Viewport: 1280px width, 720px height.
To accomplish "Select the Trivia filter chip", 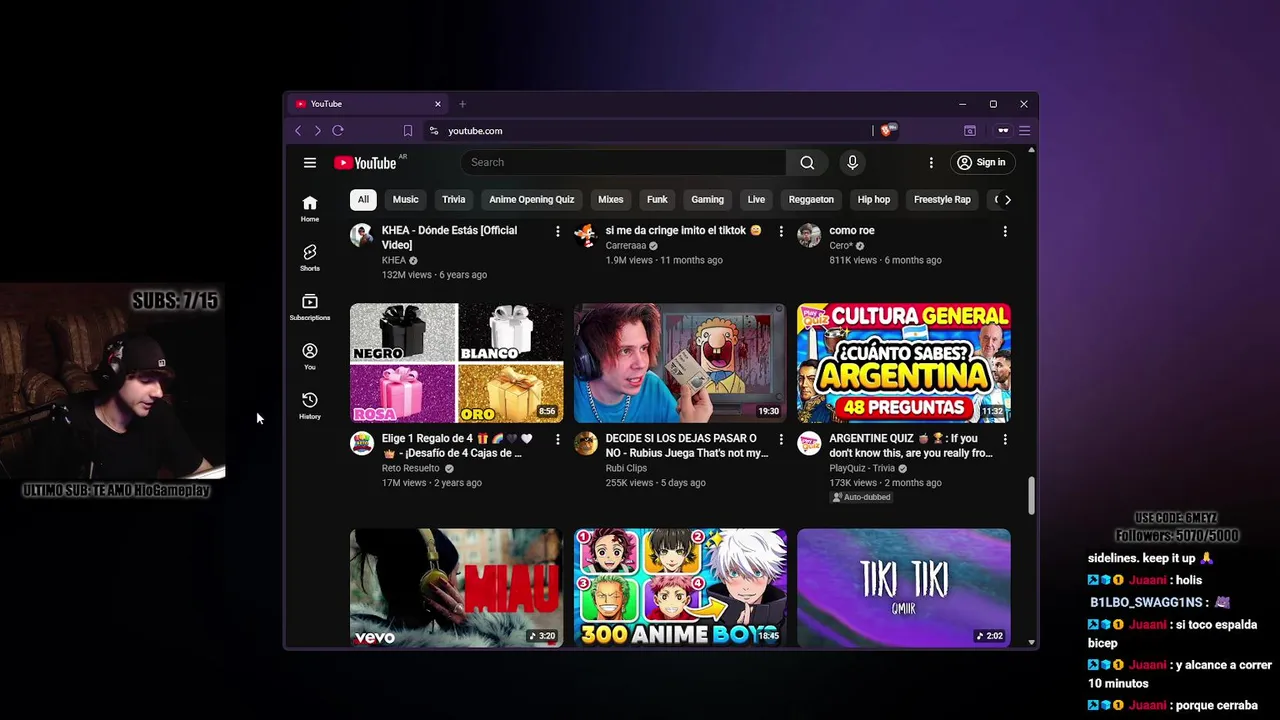I will pos(454,199).
